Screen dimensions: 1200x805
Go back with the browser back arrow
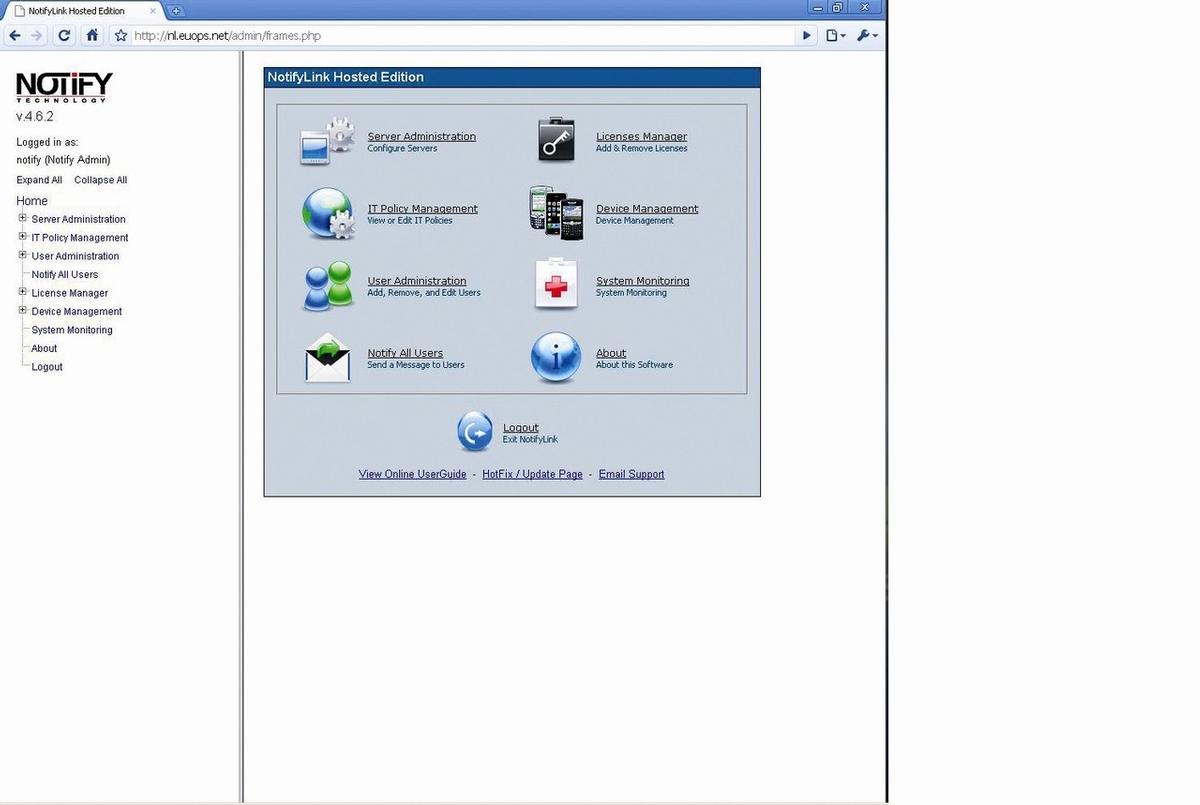pyautogui.click(x=14, y=35)
